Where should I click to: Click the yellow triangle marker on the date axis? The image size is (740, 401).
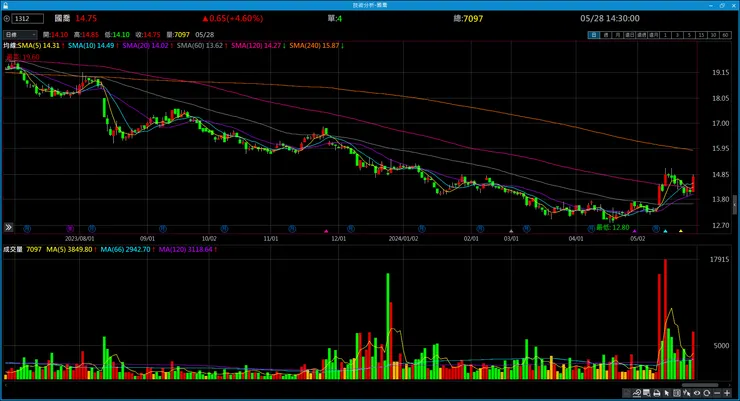pos(681,231)
